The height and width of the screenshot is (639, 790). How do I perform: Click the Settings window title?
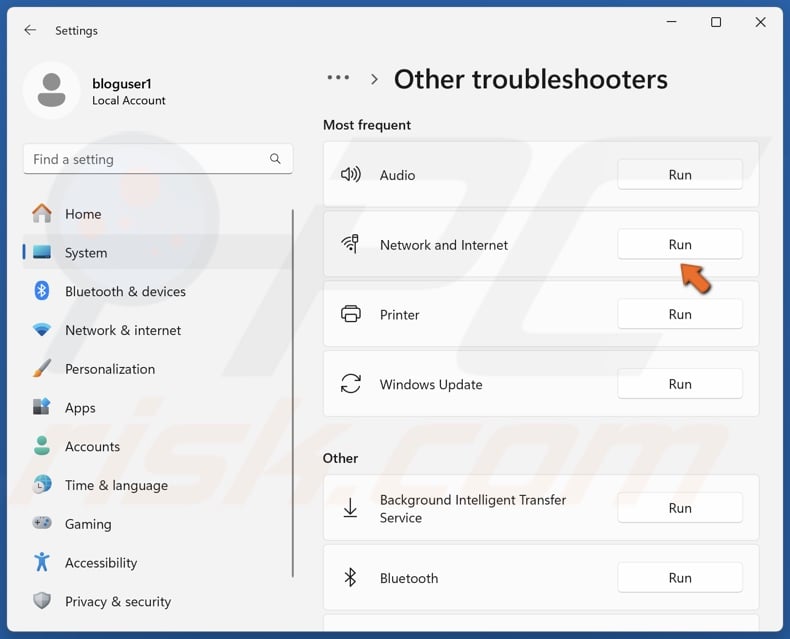[77, 31]
